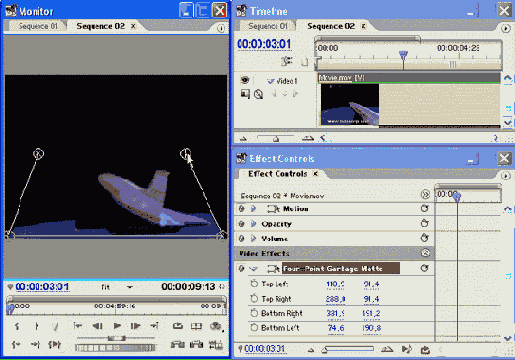Toggle Safe Margins display
The height and width of the screenshot is (360, 515).
tap(196, 326)
